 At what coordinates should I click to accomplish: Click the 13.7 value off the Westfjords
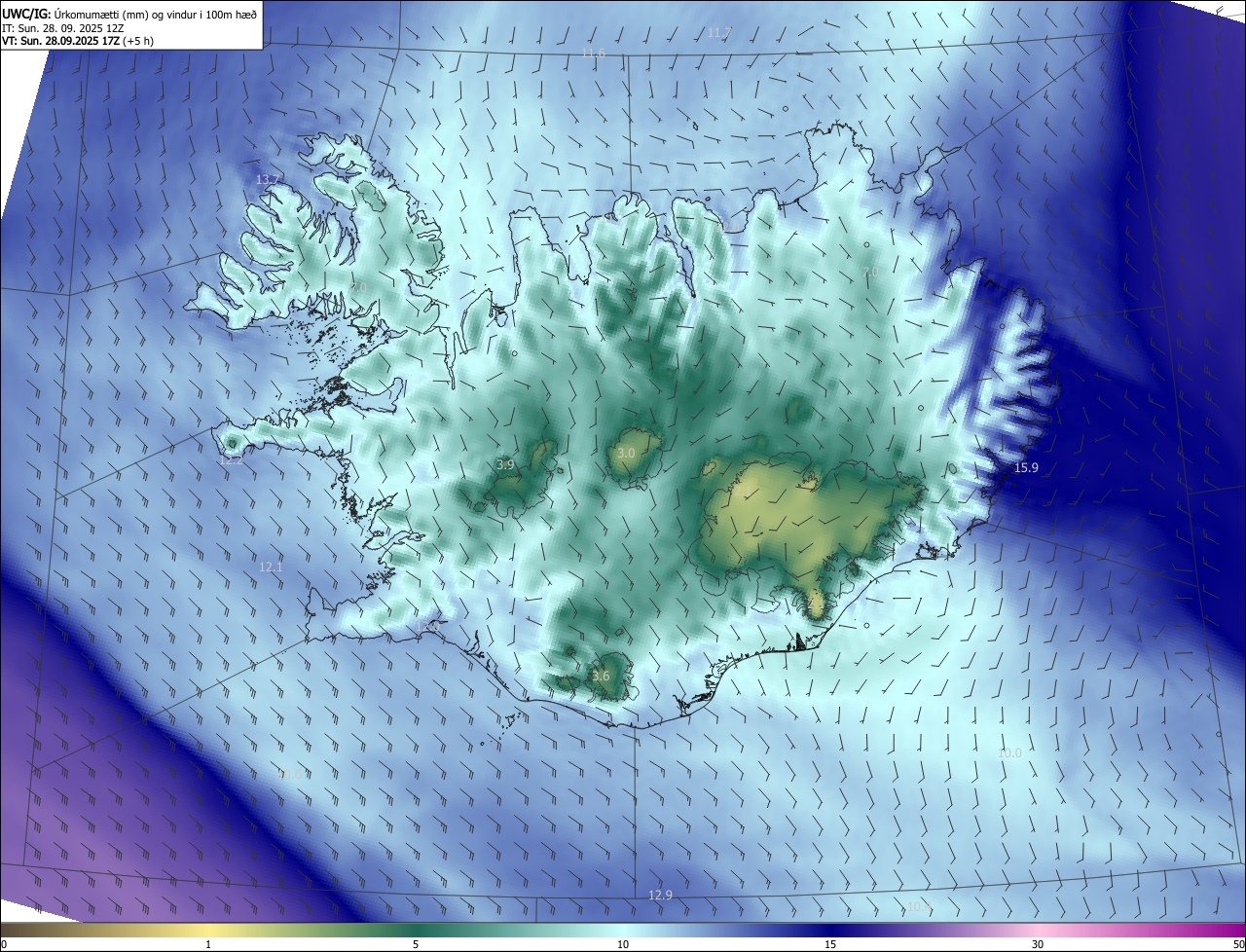268,180
